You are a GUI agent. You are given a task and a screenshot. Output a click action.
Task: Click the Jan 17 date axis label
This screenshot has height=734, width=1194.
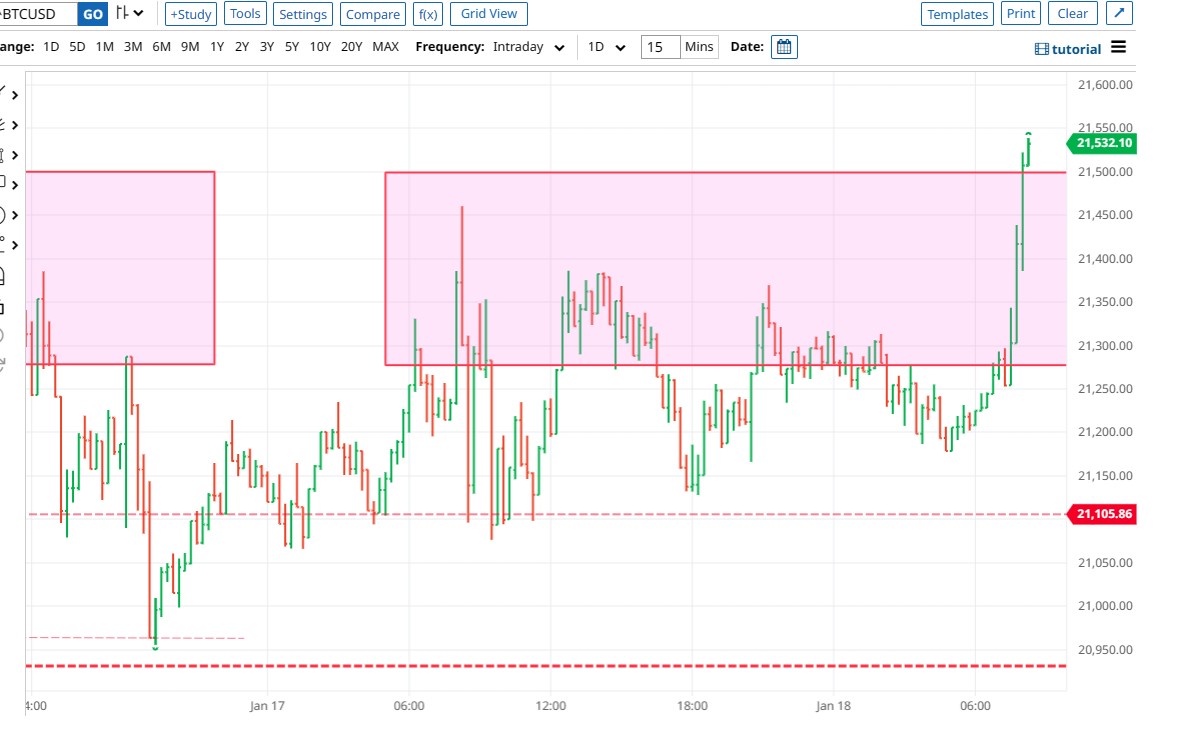pos(267,706)
